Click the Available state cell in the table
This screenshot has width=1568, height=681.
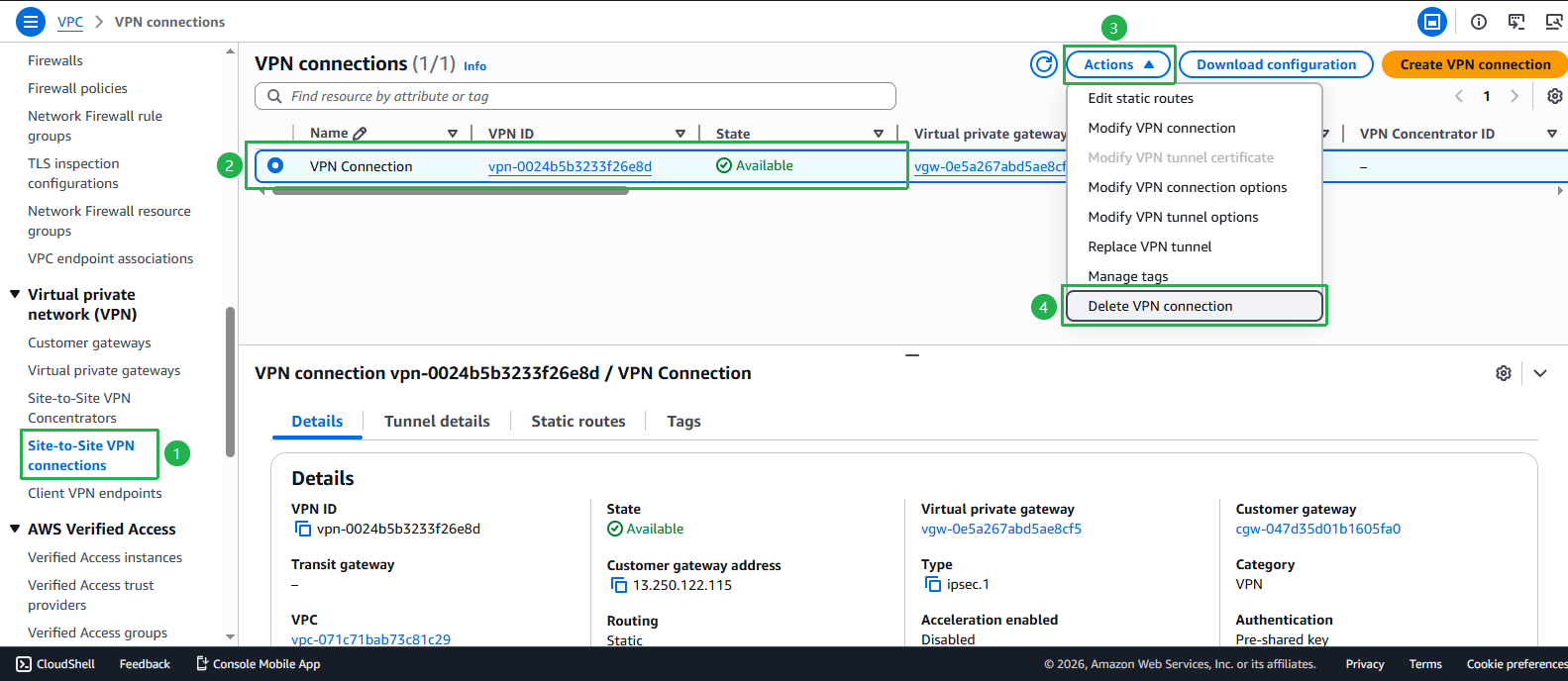[755, 165]
